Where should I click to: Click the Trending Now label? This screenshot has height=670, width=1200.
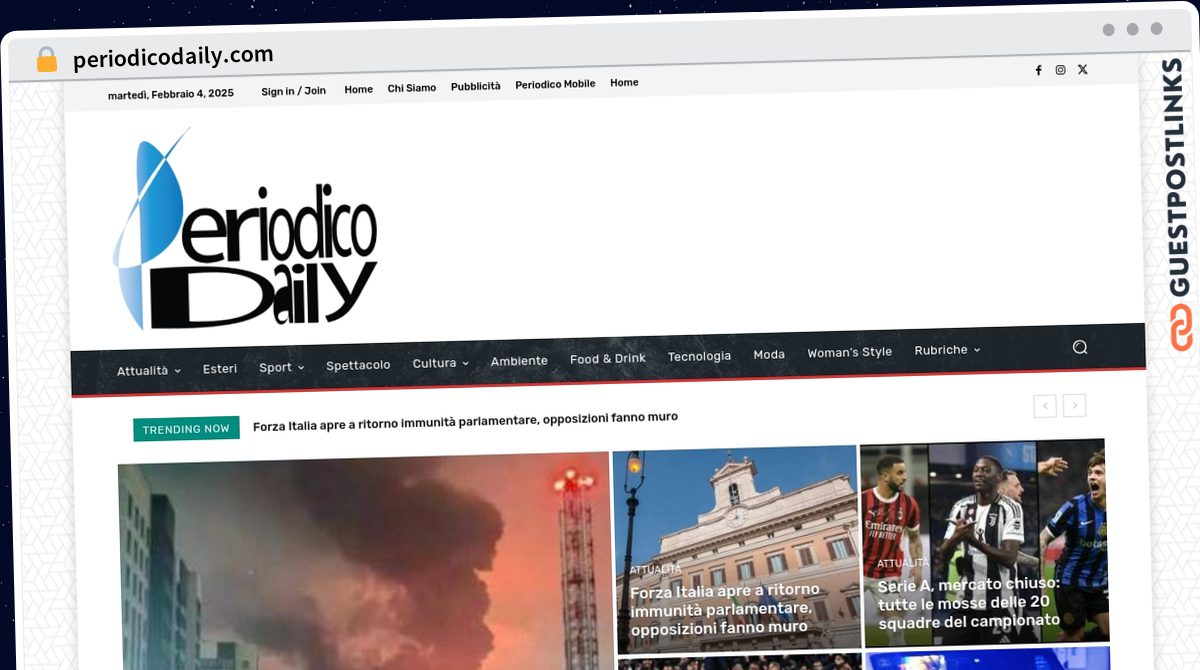186,429
